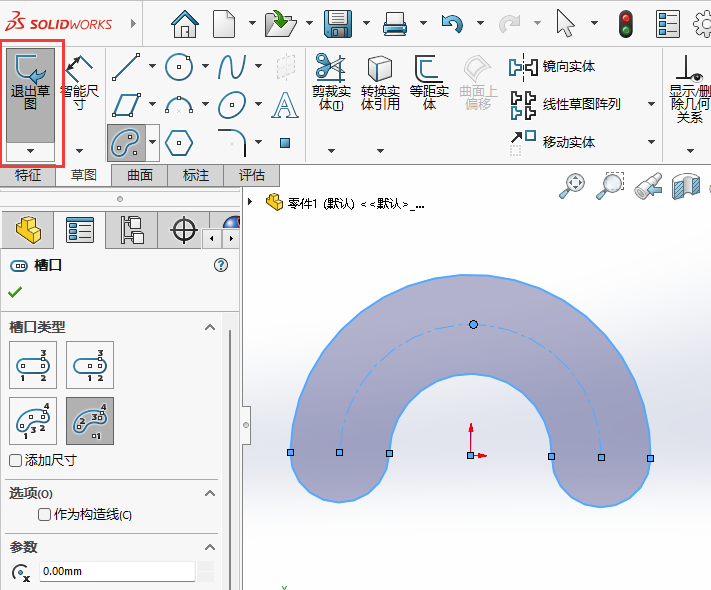711x590 pixels.
Task: Expand the 零件1 feature tree node
Action: click(x=250, y=201)
